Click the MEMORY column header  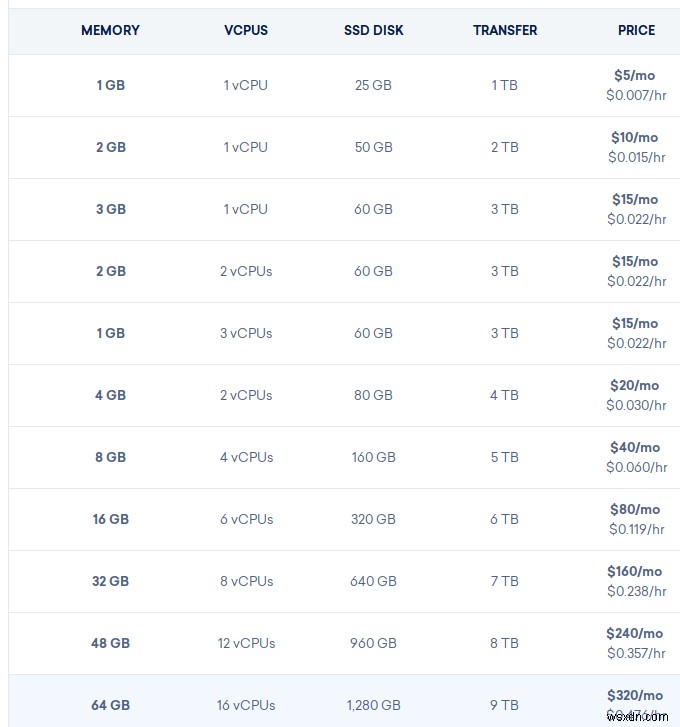110,30
